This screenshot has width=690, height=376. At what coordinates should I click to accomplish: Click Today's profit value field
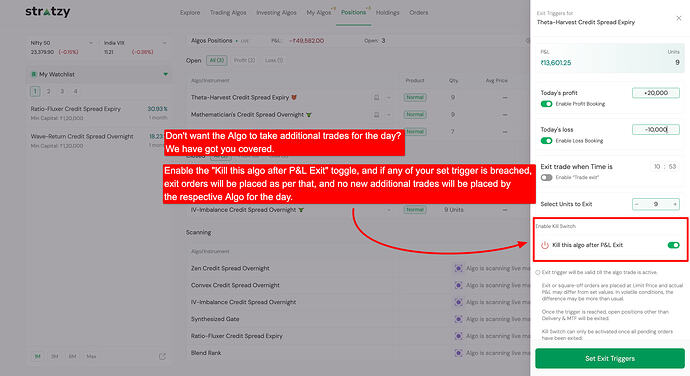[656, 93]
